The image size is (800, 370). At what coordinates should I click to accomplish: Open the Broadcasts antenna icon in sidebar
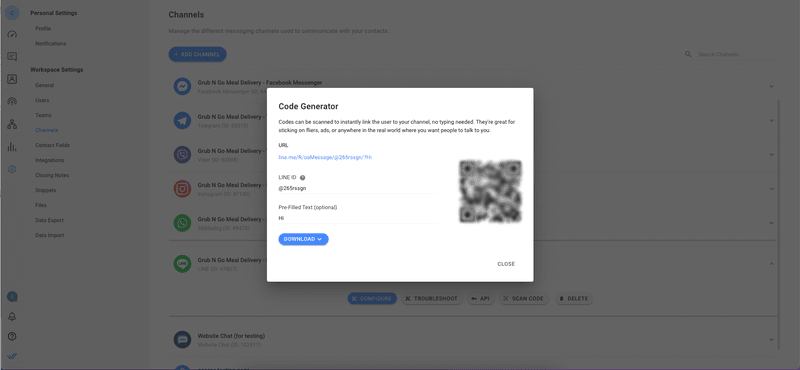[x=12, y=101]
